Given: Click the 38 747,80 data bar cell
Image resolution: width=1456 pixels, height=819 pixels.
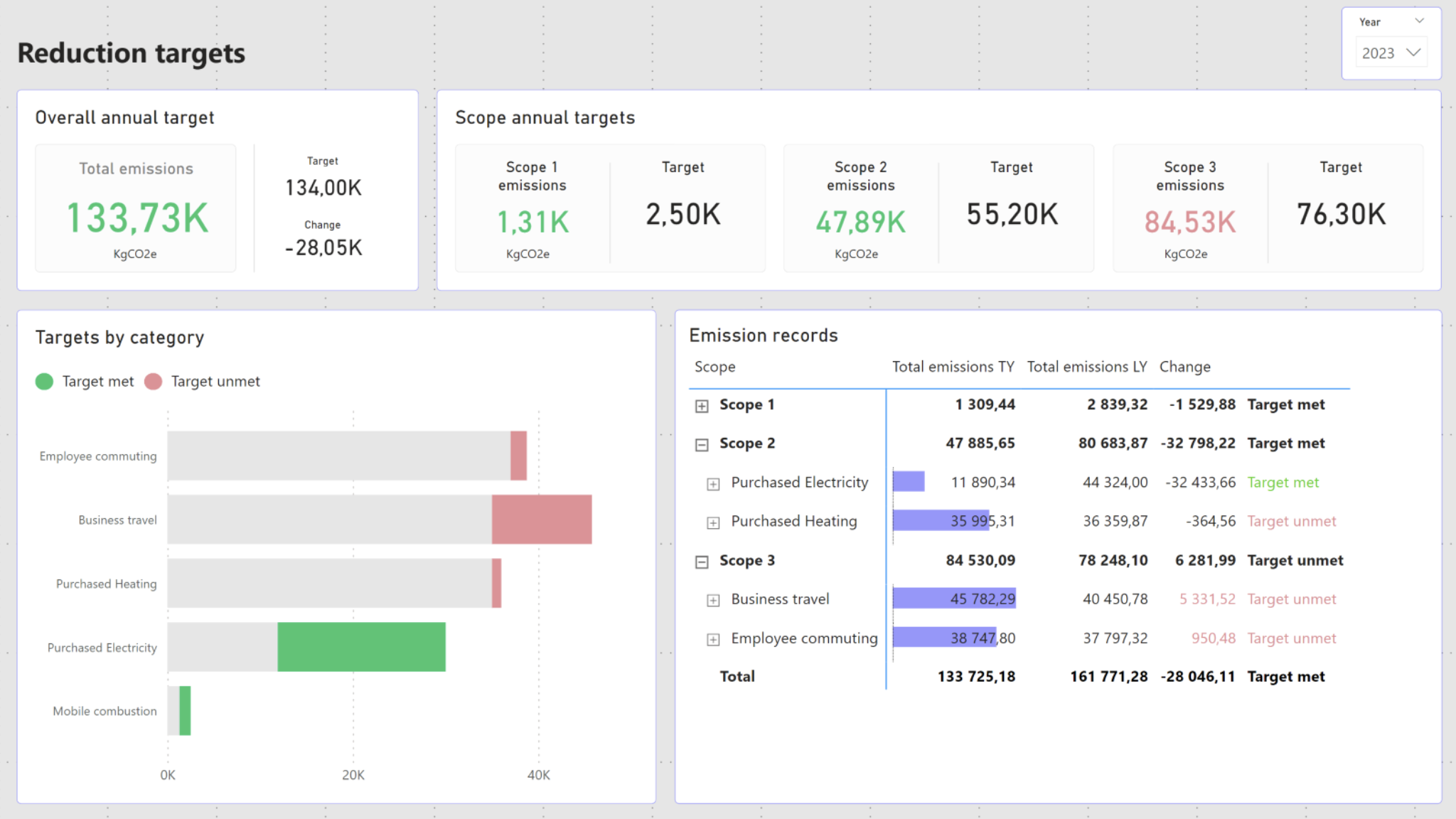Looking at the screenshot, I should point(954,638).
